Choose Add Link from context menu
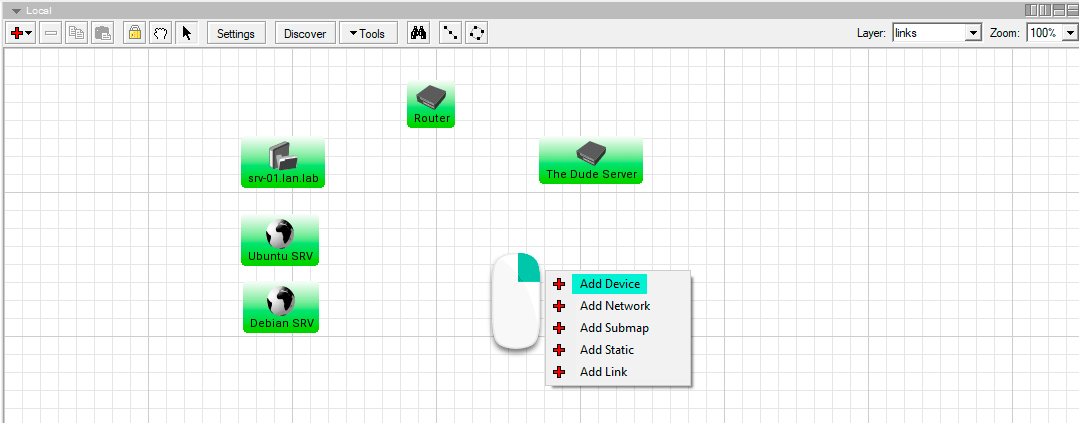The width and height of the screenshot is (1079, 423). pos(603,372)
